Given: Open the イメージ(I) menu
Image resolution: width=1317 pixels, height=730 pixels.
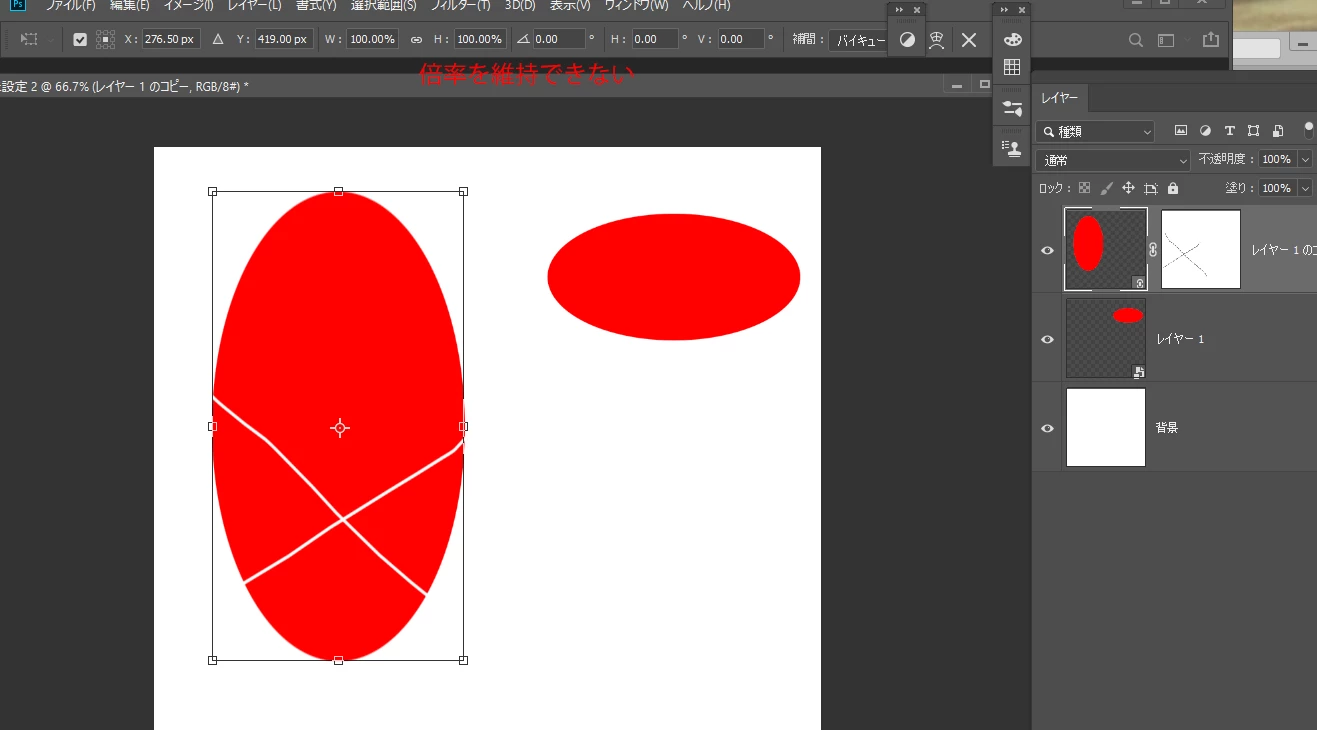Looking at the screenshot, I should point(188,5).
